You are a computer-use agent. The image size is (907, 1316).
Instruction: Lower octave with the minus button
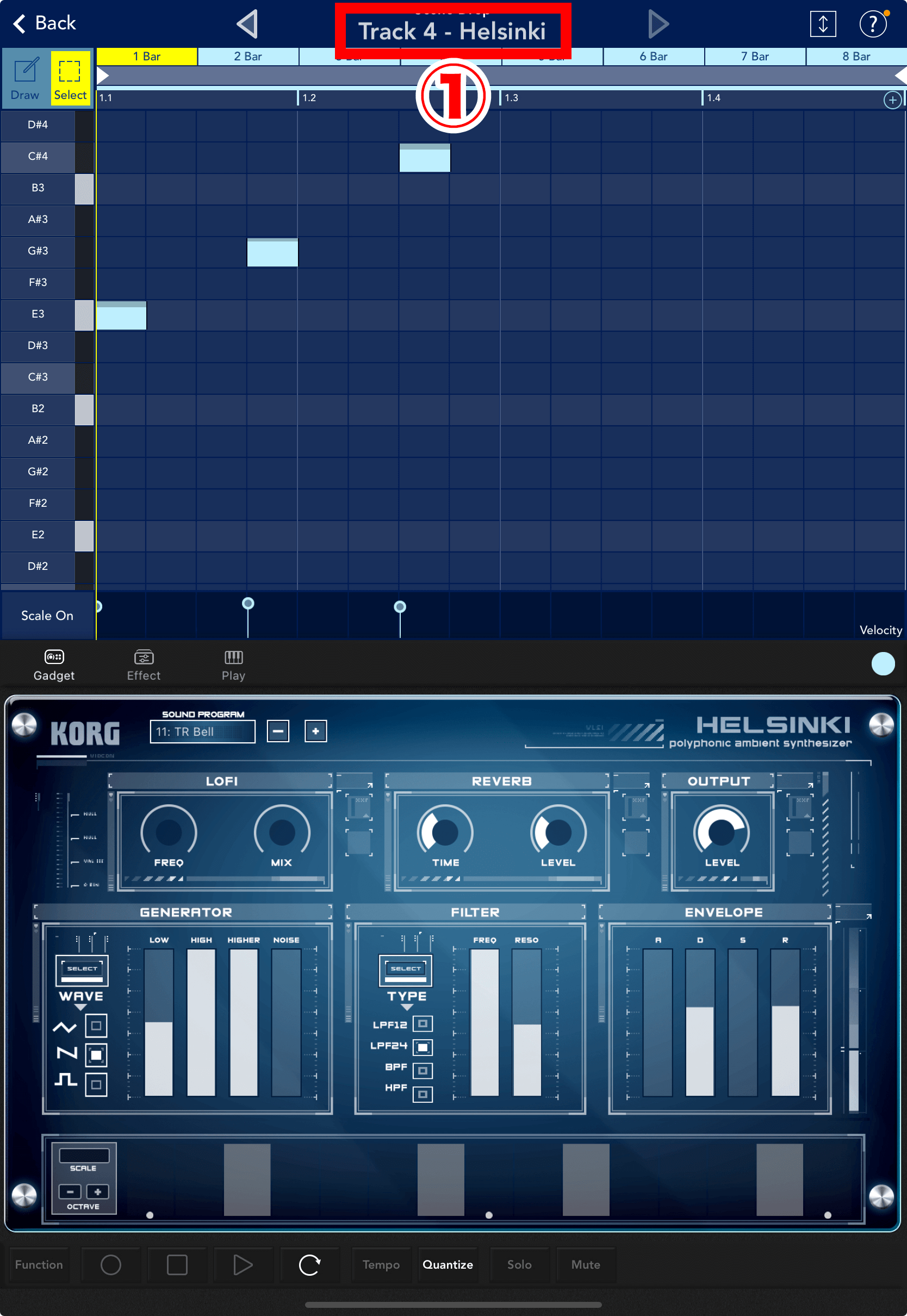[71, 1191]
